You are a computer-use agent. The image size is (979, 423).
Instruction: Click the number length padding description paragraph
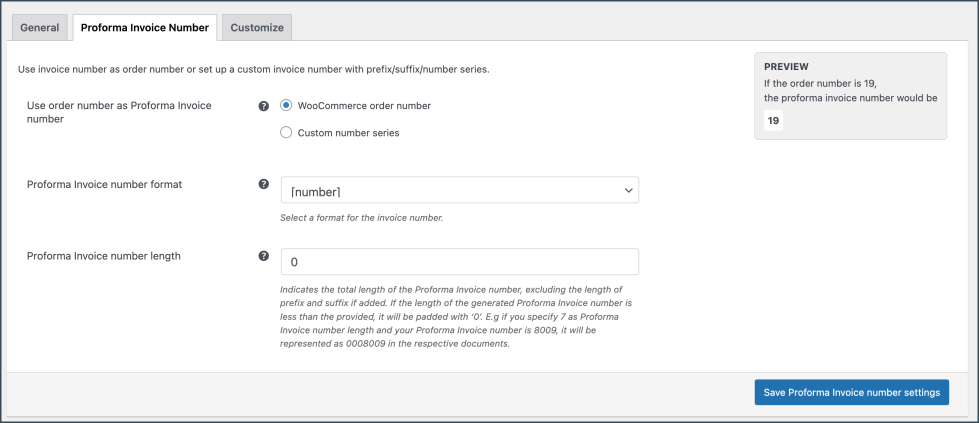click(x=459, y=316)
